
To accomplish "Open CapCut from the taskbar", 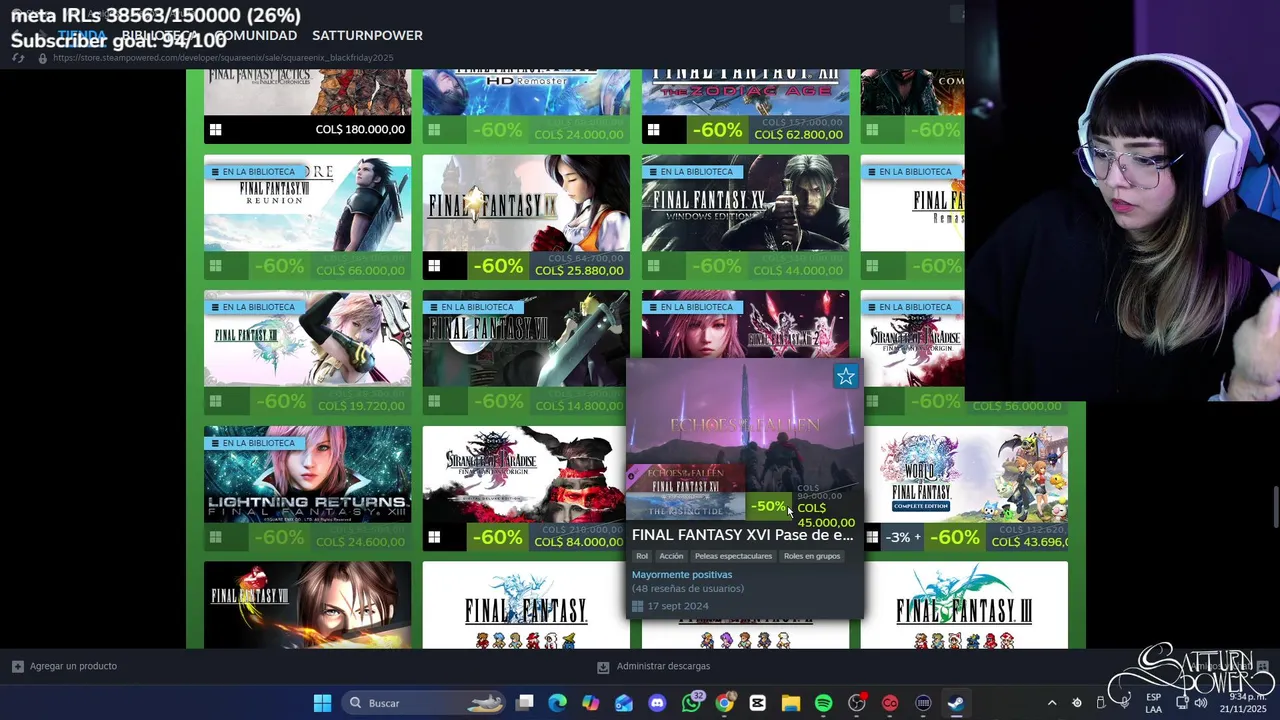I will [x=757, y=703].
